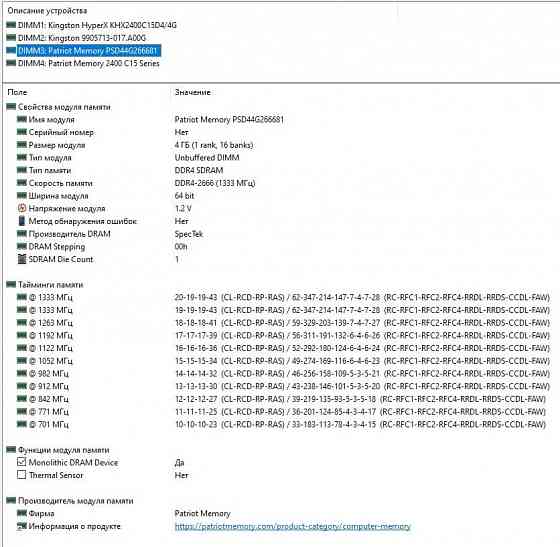Image resolution: width=560 pixels, height=547 pixels.
Task: Toggle the Thermal Sensor checkbox
Action: point(21,475)
